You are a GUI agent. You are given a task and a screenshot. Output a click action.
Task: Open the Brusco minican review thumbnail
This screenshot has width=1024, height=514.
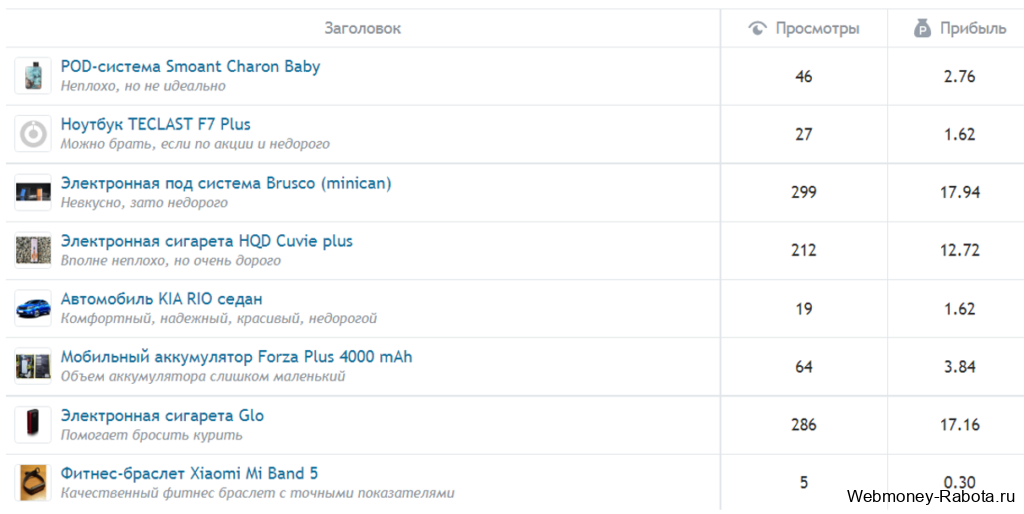[x=33, y=192]
